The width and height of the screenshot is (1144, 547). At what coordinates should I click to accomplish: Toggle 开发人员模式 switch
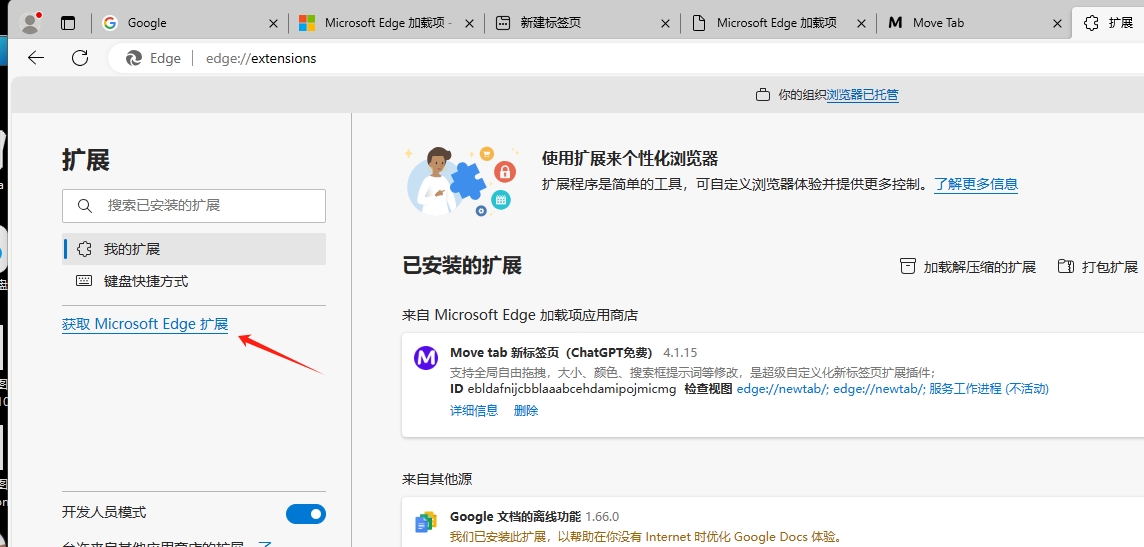click(x=306, y=513)
